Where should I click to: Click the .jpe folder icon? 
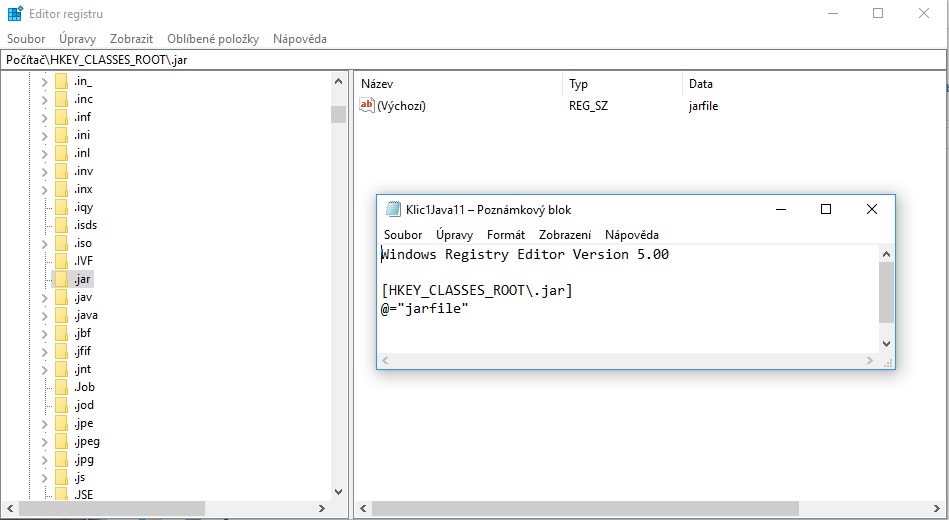(x=61, y=423)
